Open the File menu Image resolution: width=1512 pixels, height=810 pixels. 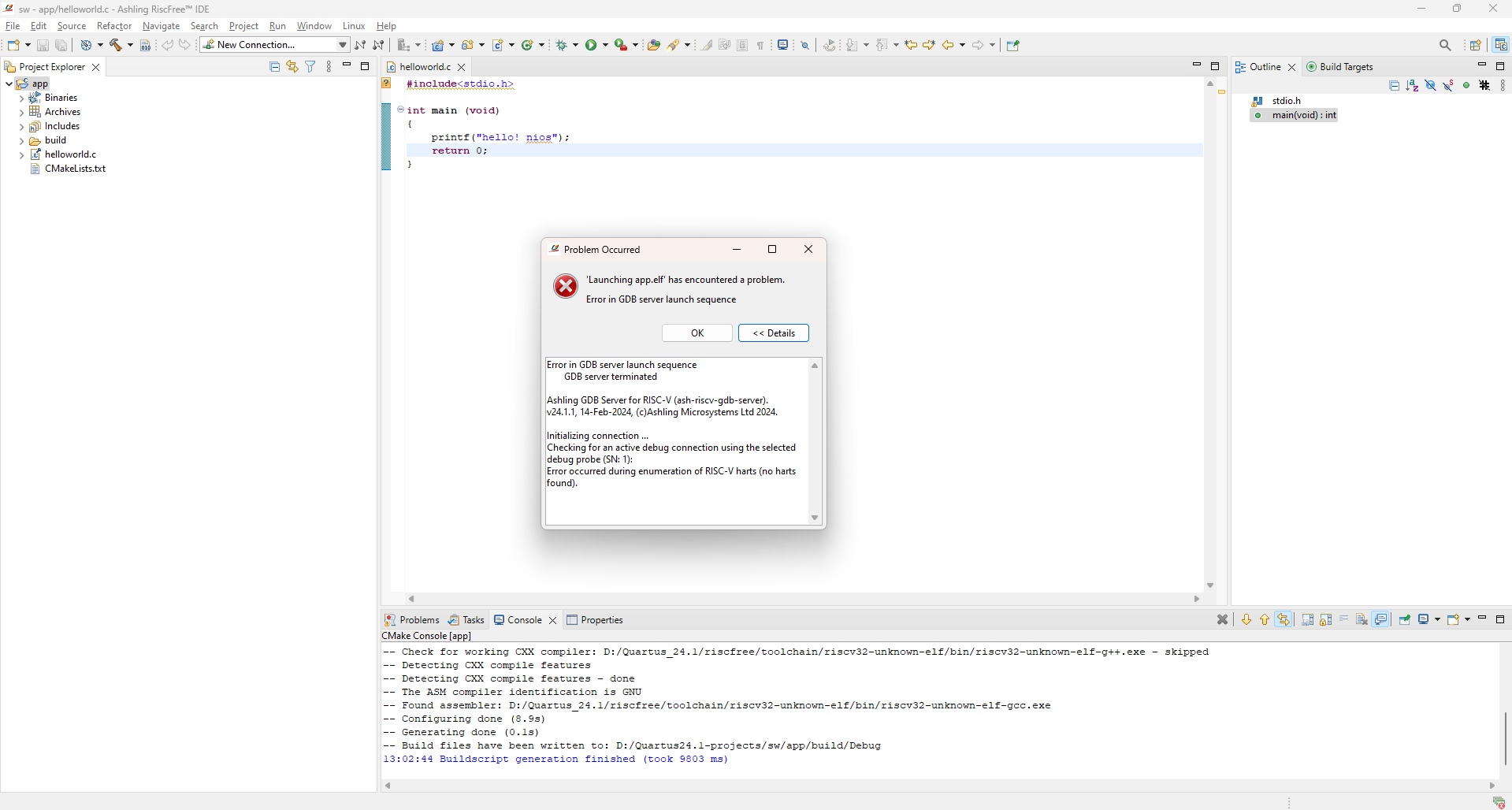pos(13,26)
